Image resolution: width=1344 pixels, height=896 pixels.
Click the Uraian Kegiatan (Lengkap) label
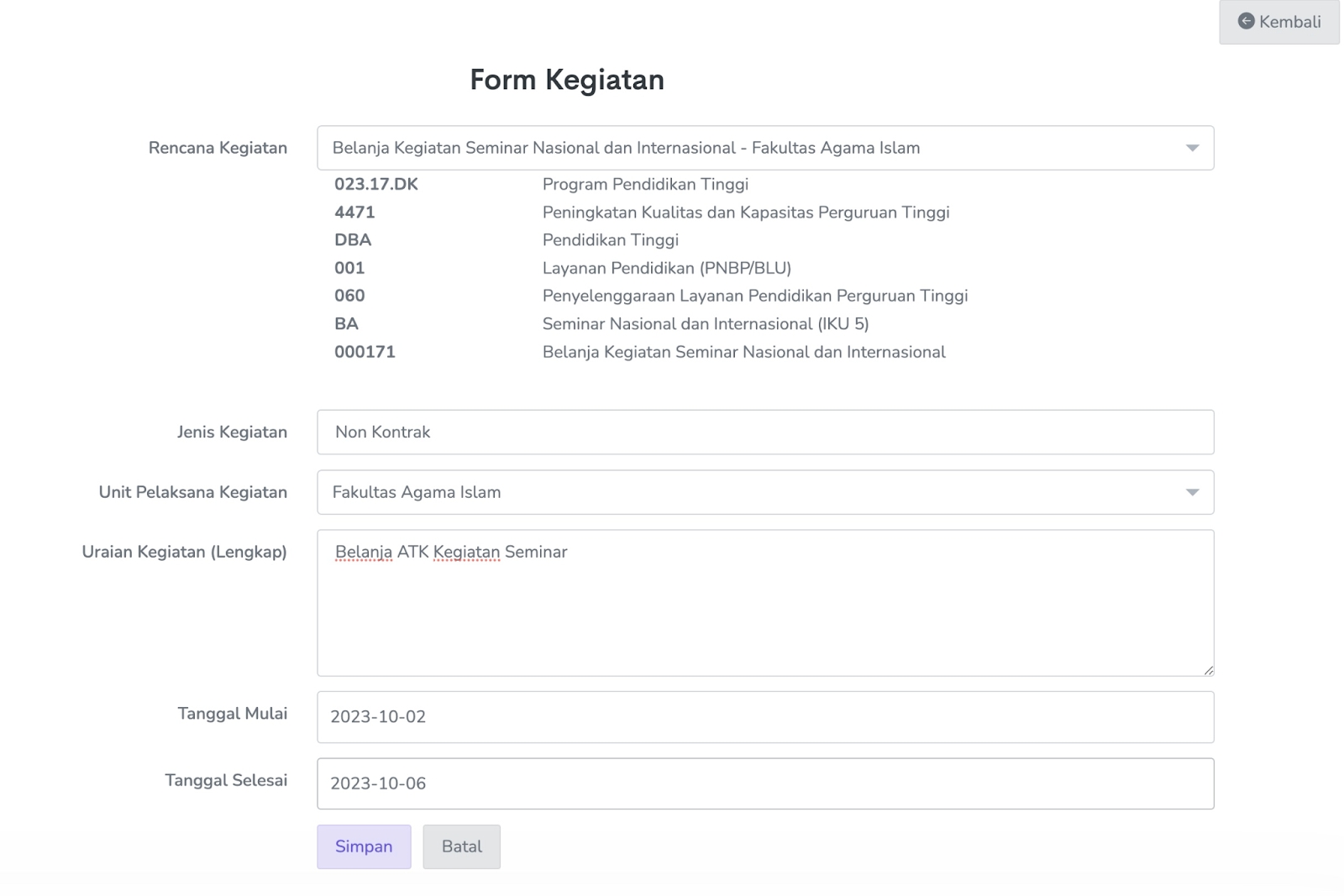(x=184, y=552)
